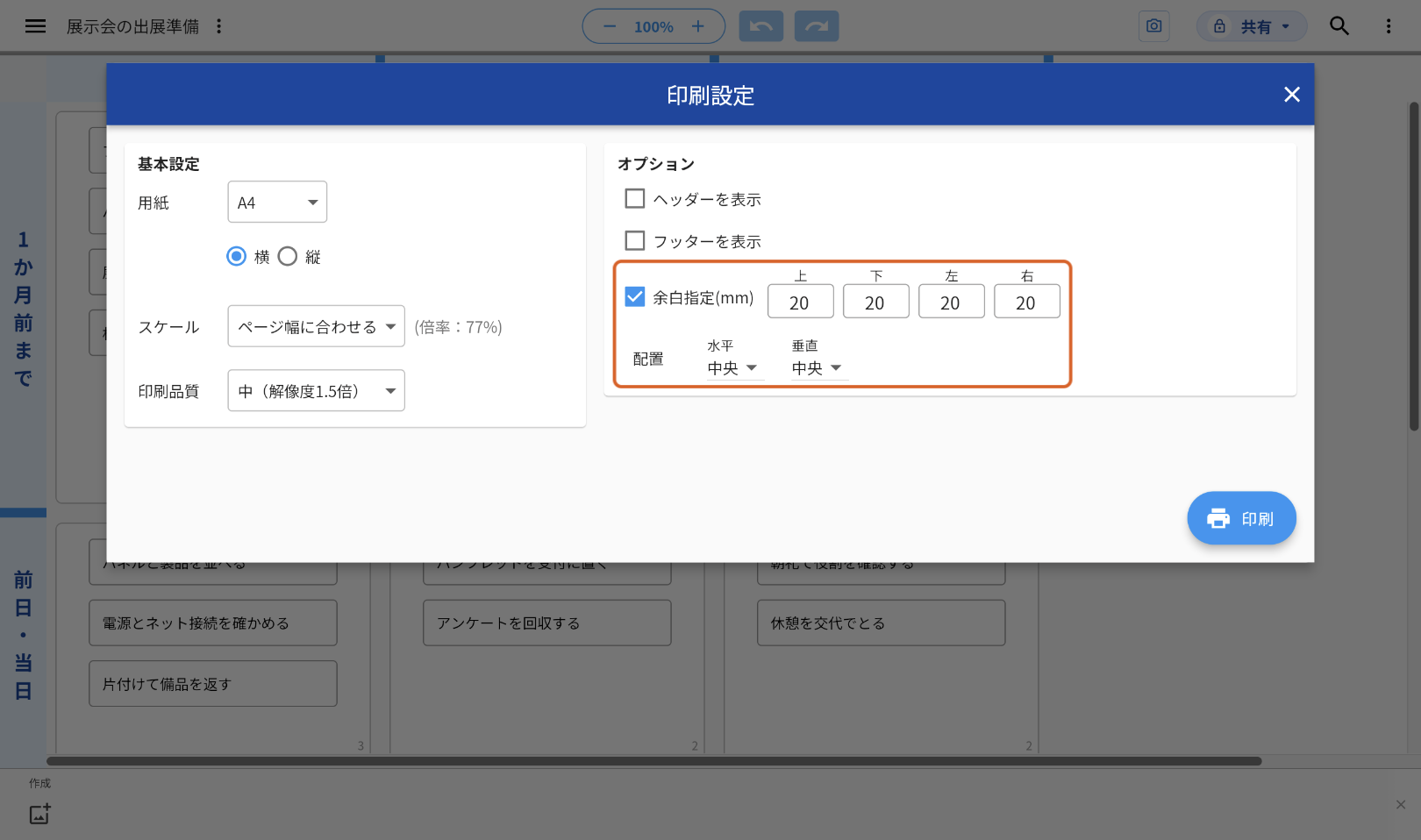Image resolution: width=1421 pixels, height=840 pixels.
Task: Select the 横 landscape radio button
Action: [x=237, y=256]
